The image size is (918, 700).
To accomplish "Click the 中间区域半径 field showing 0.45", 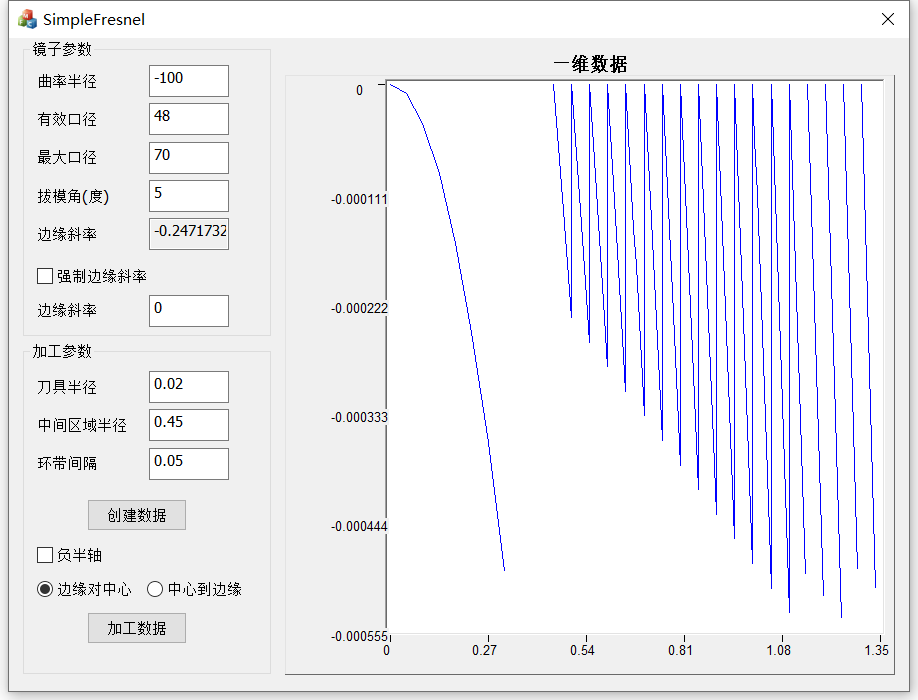I will 188,425.
